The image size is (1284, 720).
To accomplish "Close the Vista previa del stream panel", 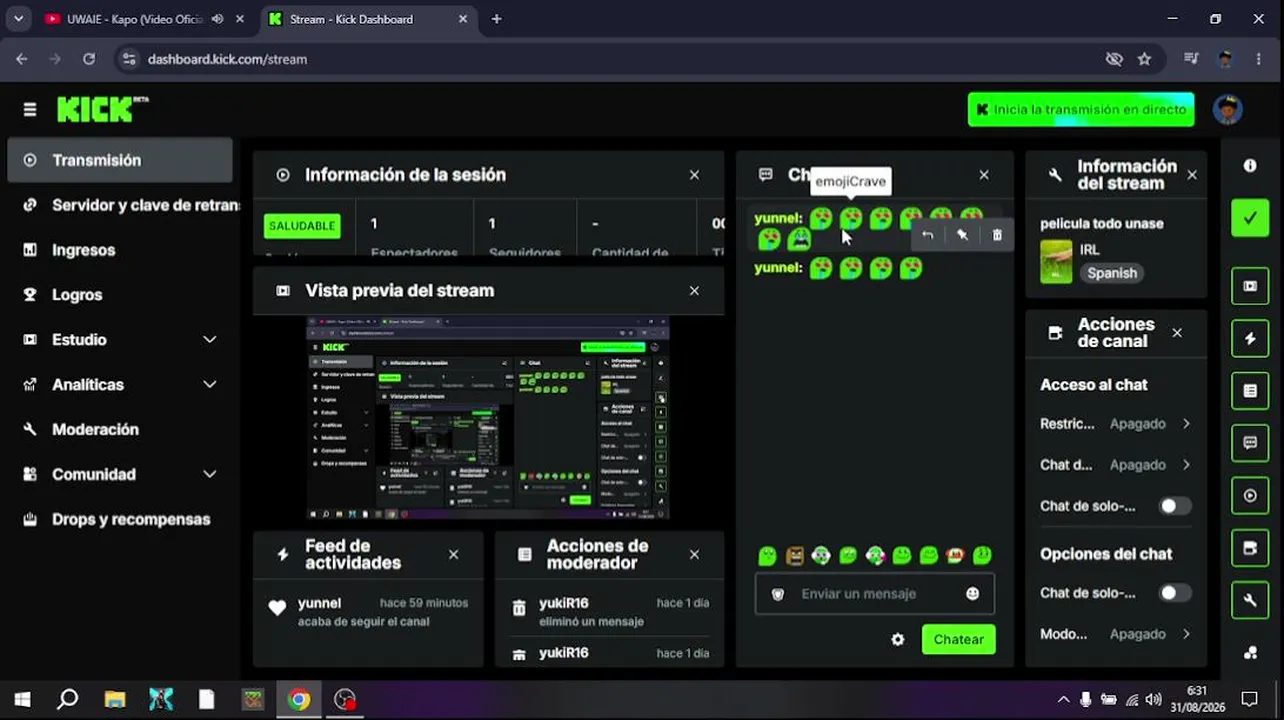I will (x=694, y=291).
